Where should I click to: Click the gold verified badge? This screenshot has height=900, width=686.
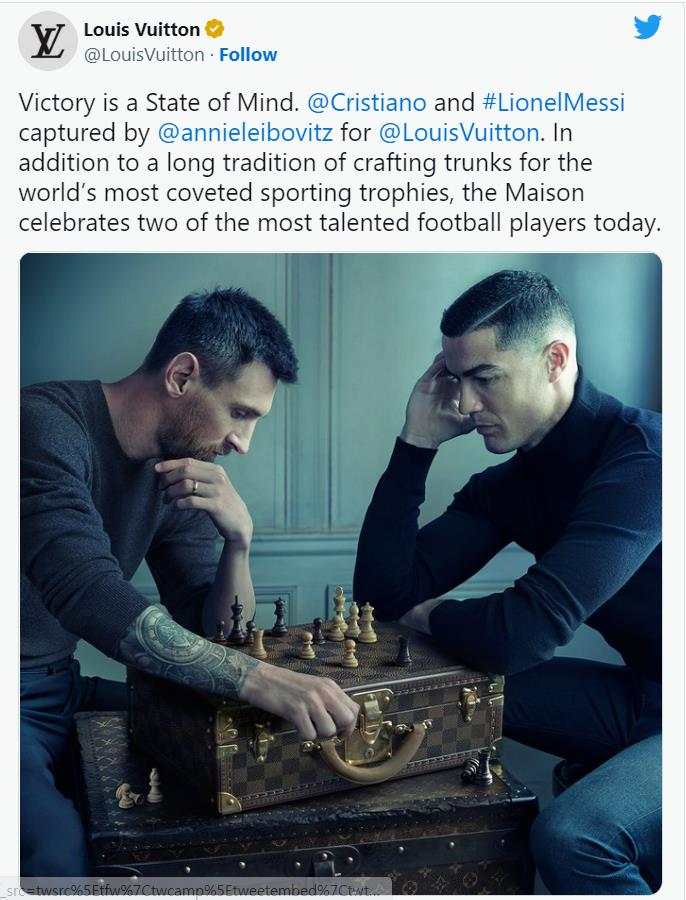pyautogui.click(x=215, y=28)
